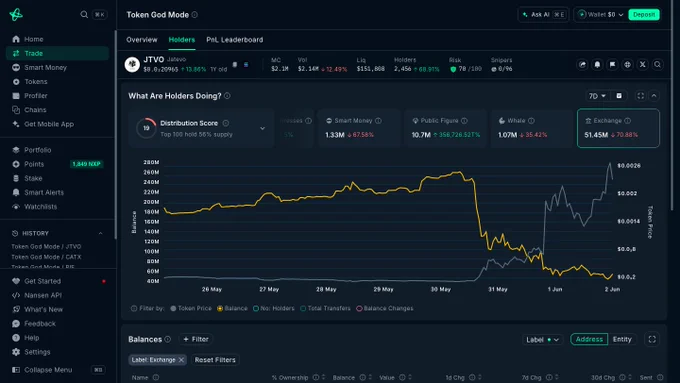Click Reset Filters button

click(x=215, y=360)
